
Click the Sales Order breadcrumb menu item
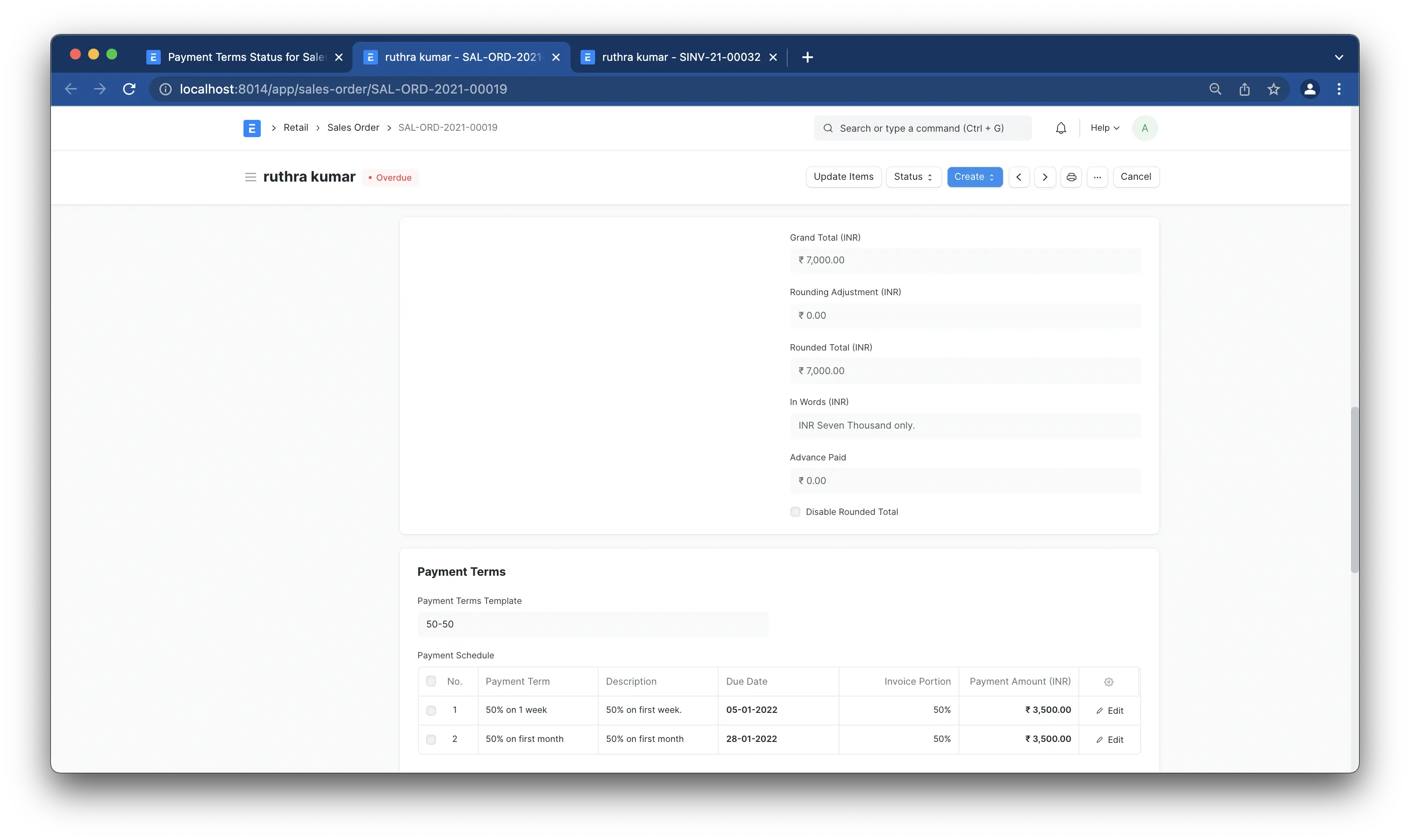[x=353, y=128]
